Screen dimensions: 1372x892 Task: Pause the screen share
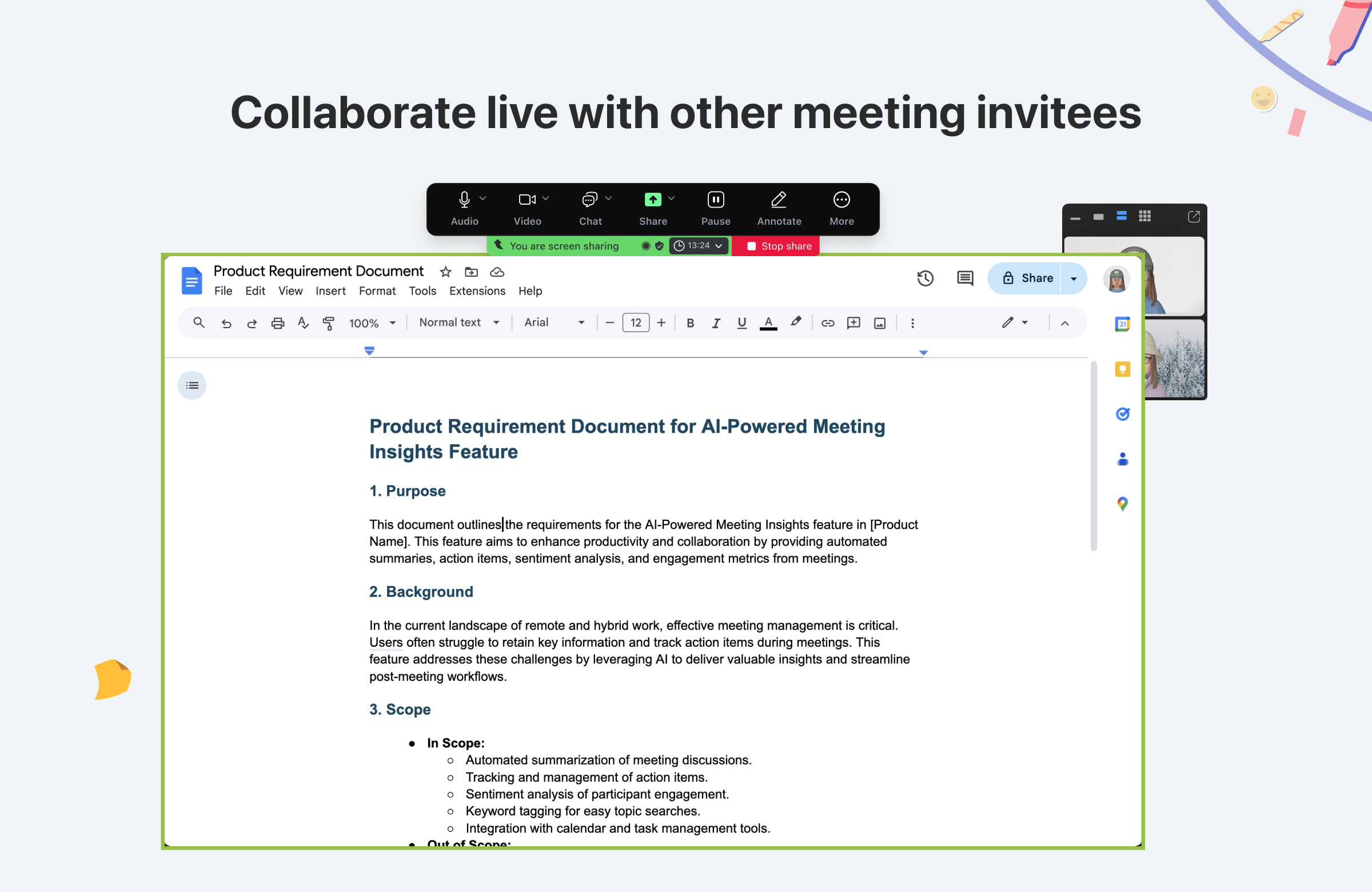(x=715, y=200)
